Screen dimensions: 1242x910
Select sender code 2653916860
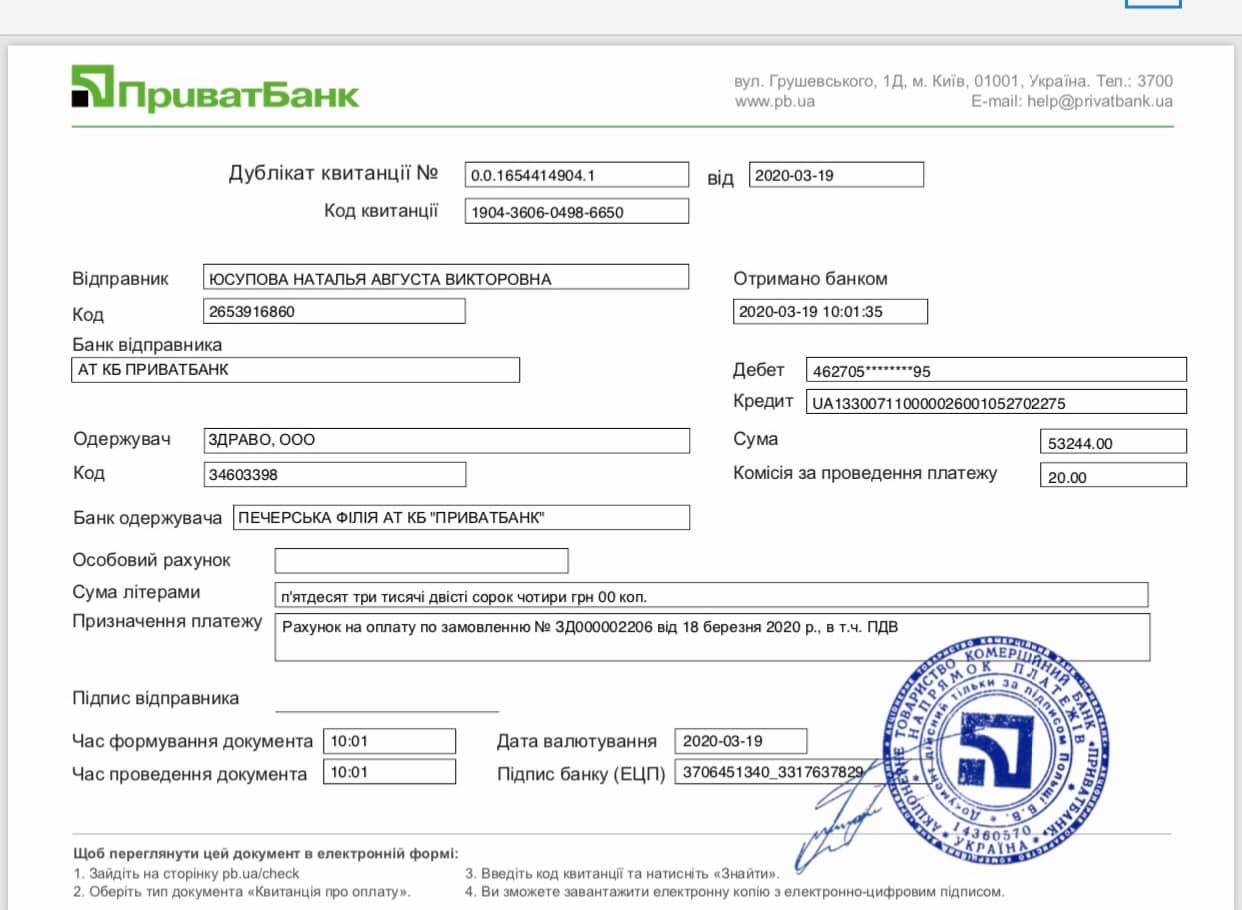tap(334, 311)
